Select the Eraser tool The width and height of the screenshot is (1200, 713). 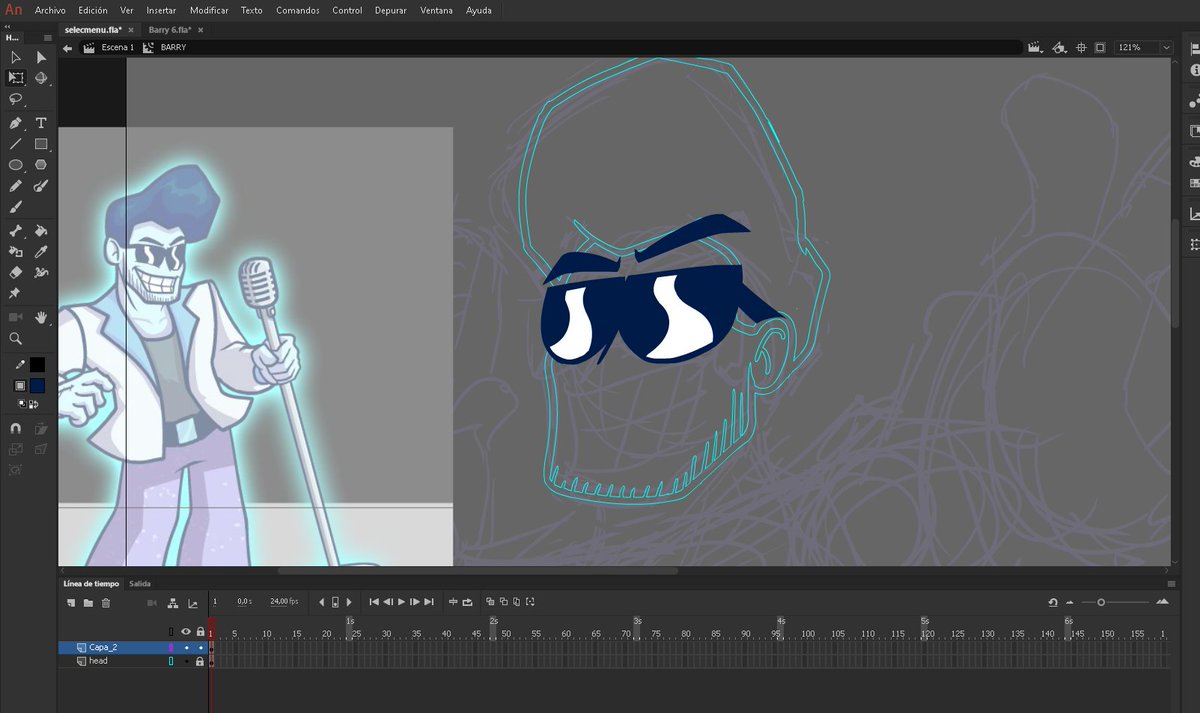click(16, 272)
